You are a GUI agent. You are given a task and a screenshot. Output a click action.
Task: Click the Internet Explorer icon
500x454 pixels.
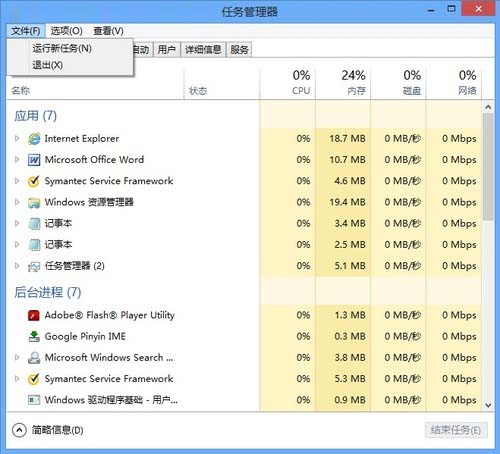pyautogui.click(x=34, y=139)
